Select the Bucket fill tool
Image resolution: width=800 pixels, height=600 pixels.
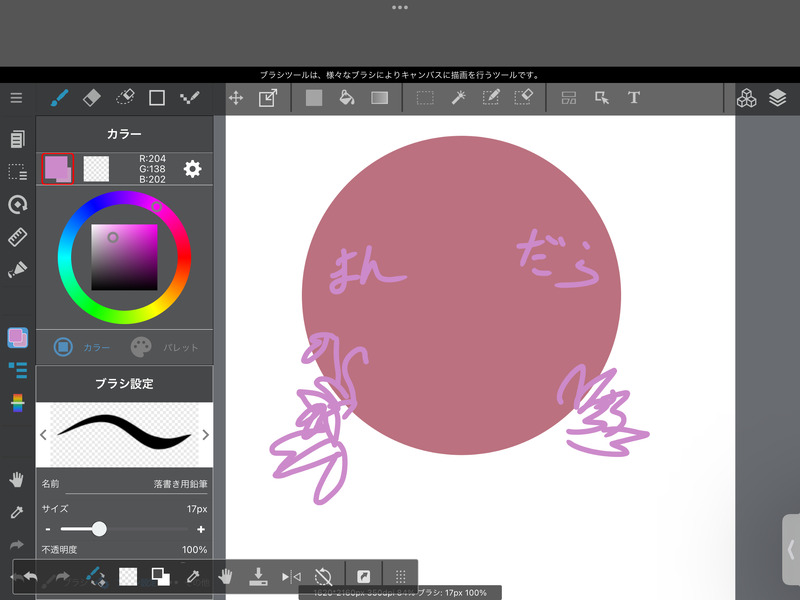[347, 97]
